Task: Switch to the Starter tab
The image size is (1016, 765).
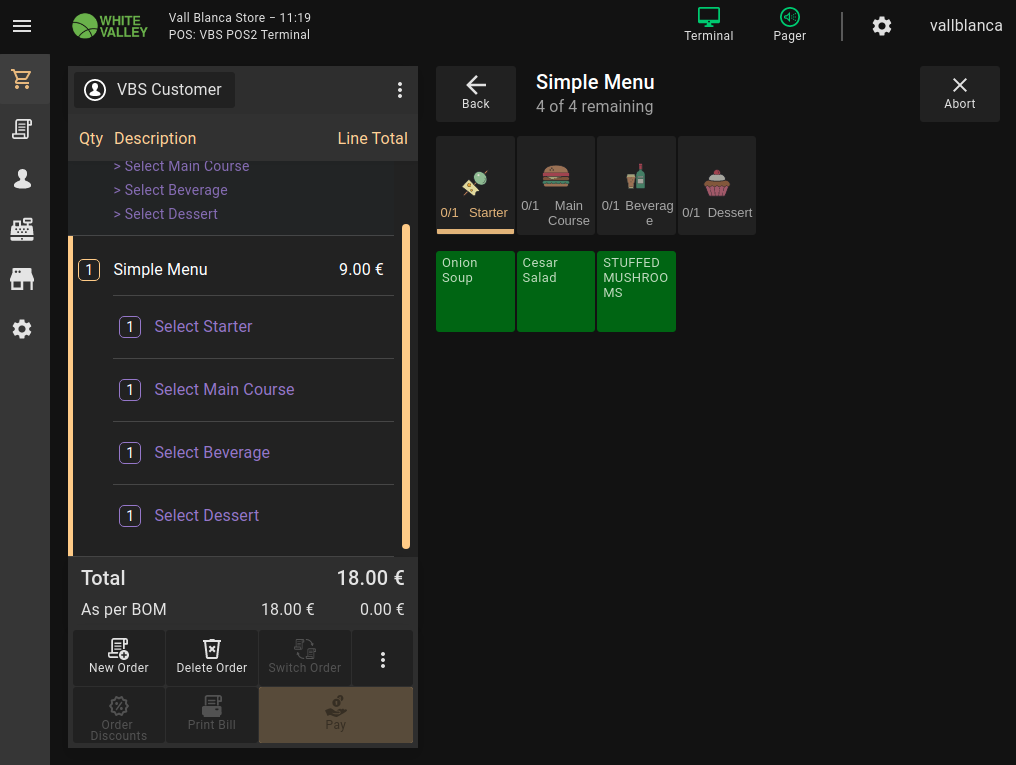Action: point(475,185)
